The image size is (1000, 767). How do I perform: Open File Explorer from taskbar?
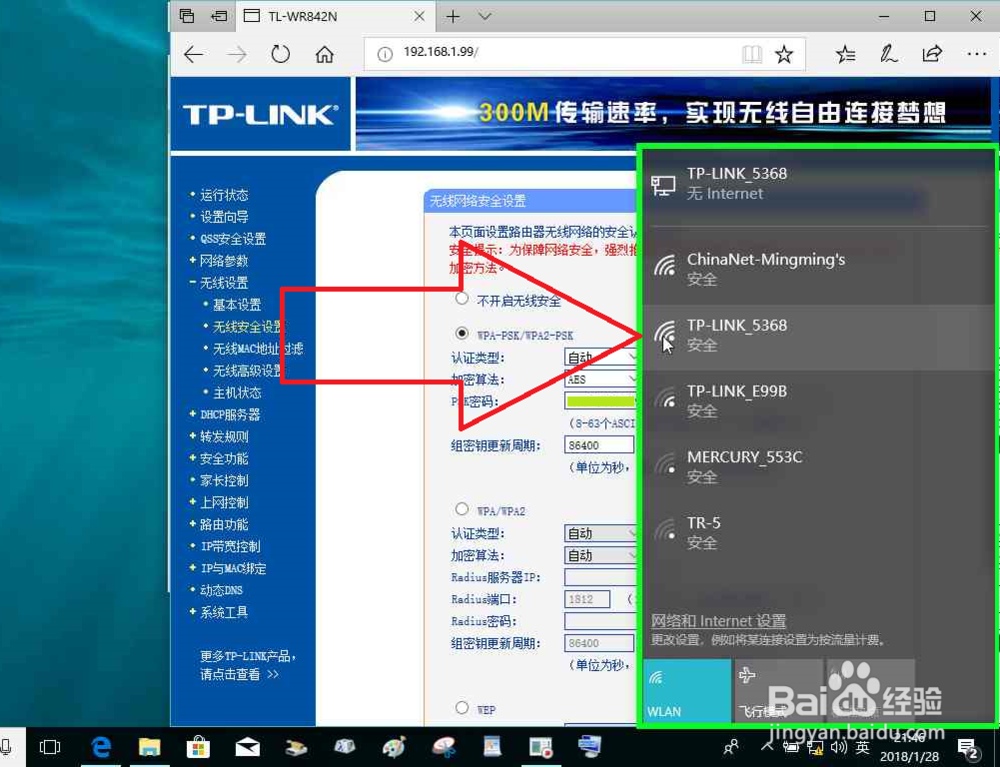tap(150, 747)
